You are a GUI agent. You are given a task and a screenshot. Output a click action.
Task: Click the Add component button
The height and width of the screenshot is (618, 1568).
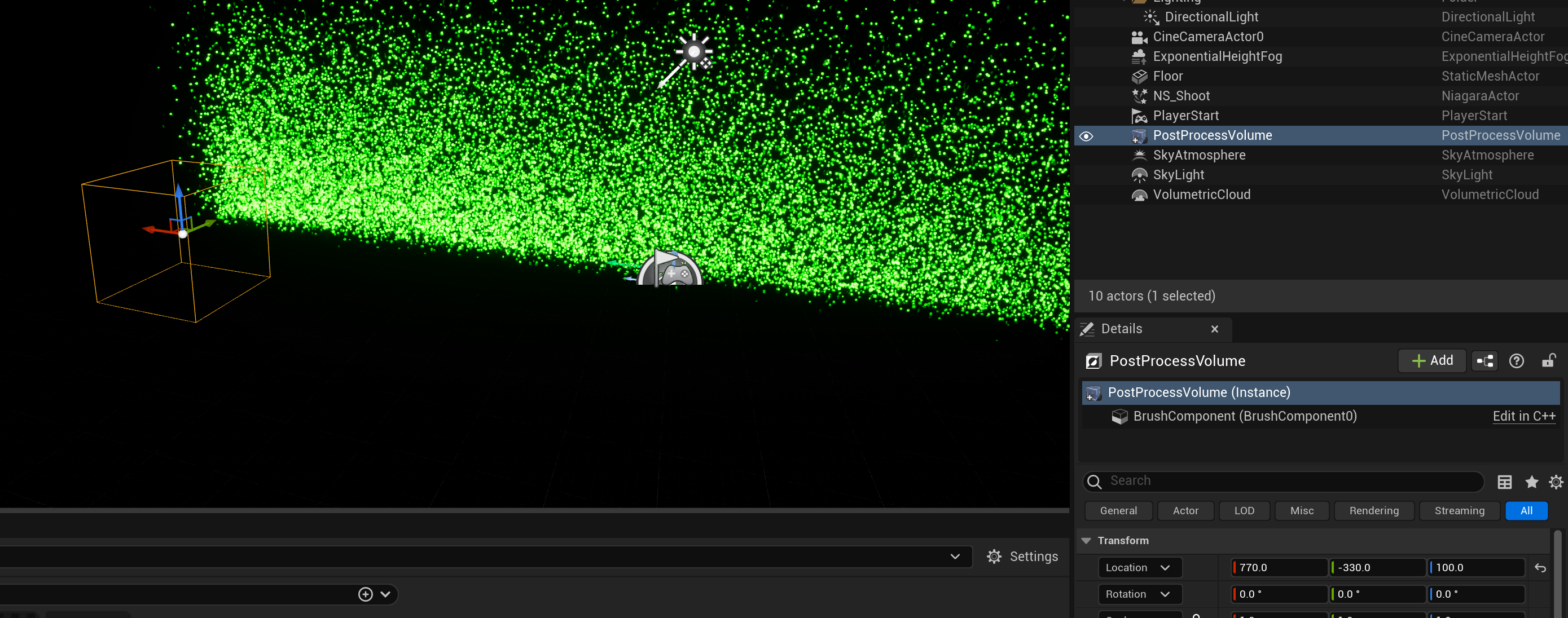(1431, 361)
